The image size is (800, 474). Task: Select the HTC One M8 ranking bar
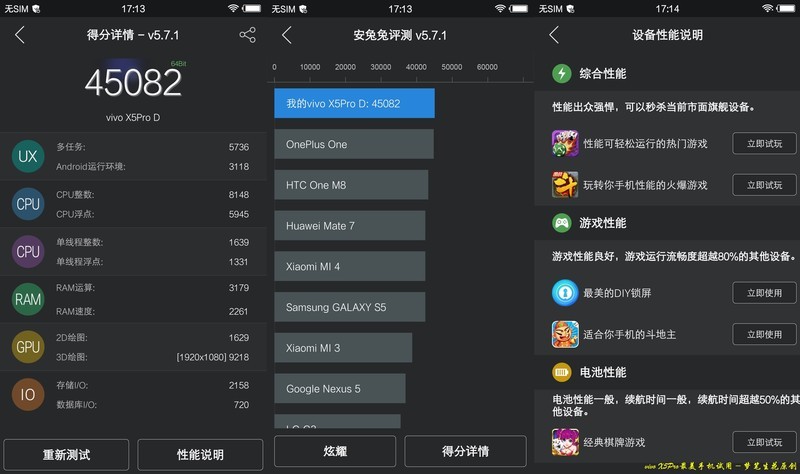click(351, 185)
